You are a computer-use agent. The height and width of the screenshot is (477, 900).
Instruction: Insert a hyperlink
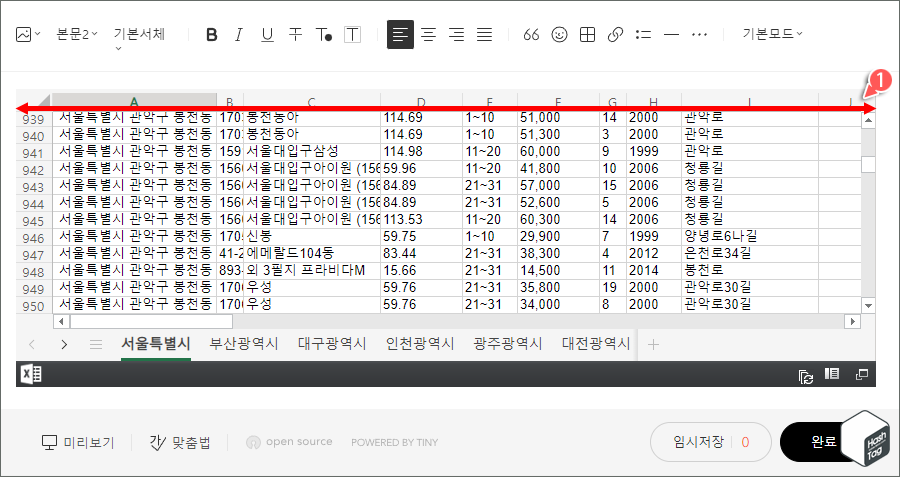pyautogui.click(x=615, y=35)
